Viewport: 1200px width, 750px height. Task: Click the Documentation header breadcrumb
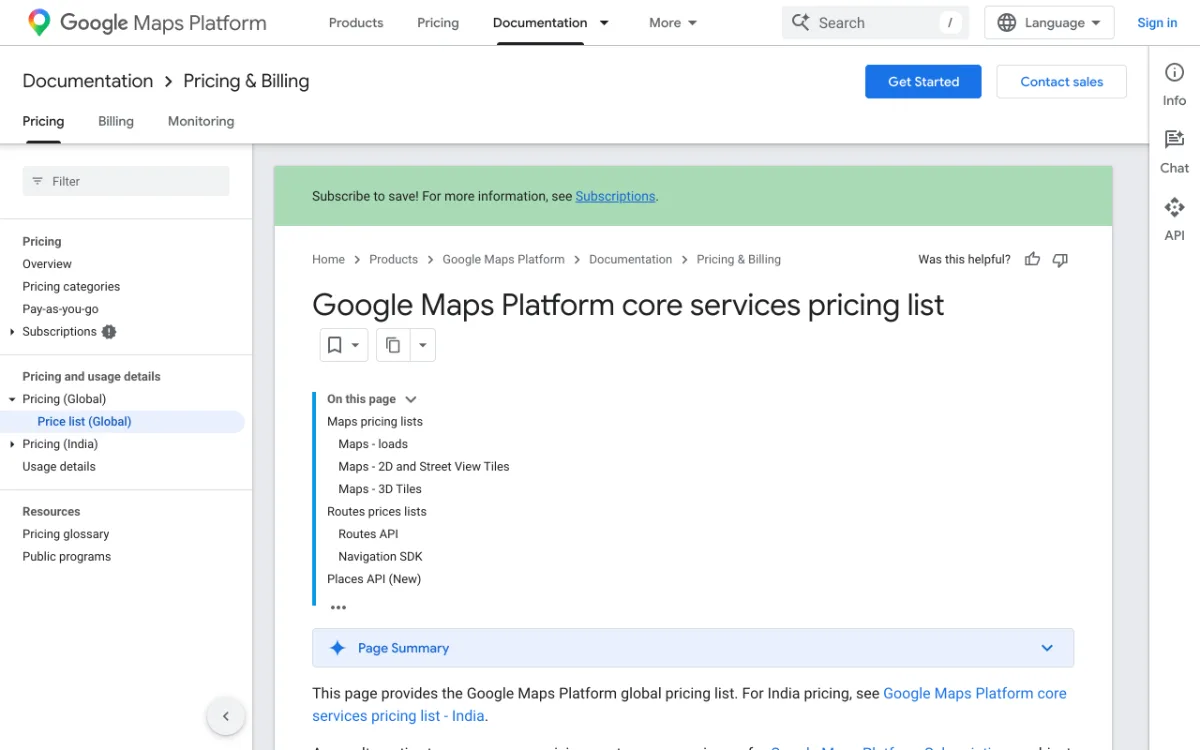point(88,81)
